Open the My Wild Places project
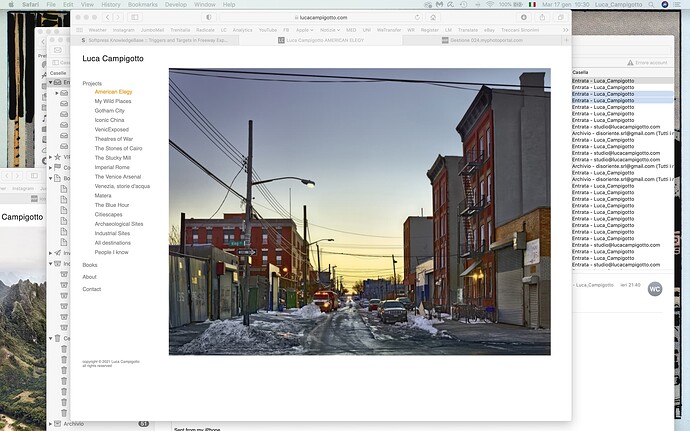Screen dimensions: 690x431 (x=113, y=101)
